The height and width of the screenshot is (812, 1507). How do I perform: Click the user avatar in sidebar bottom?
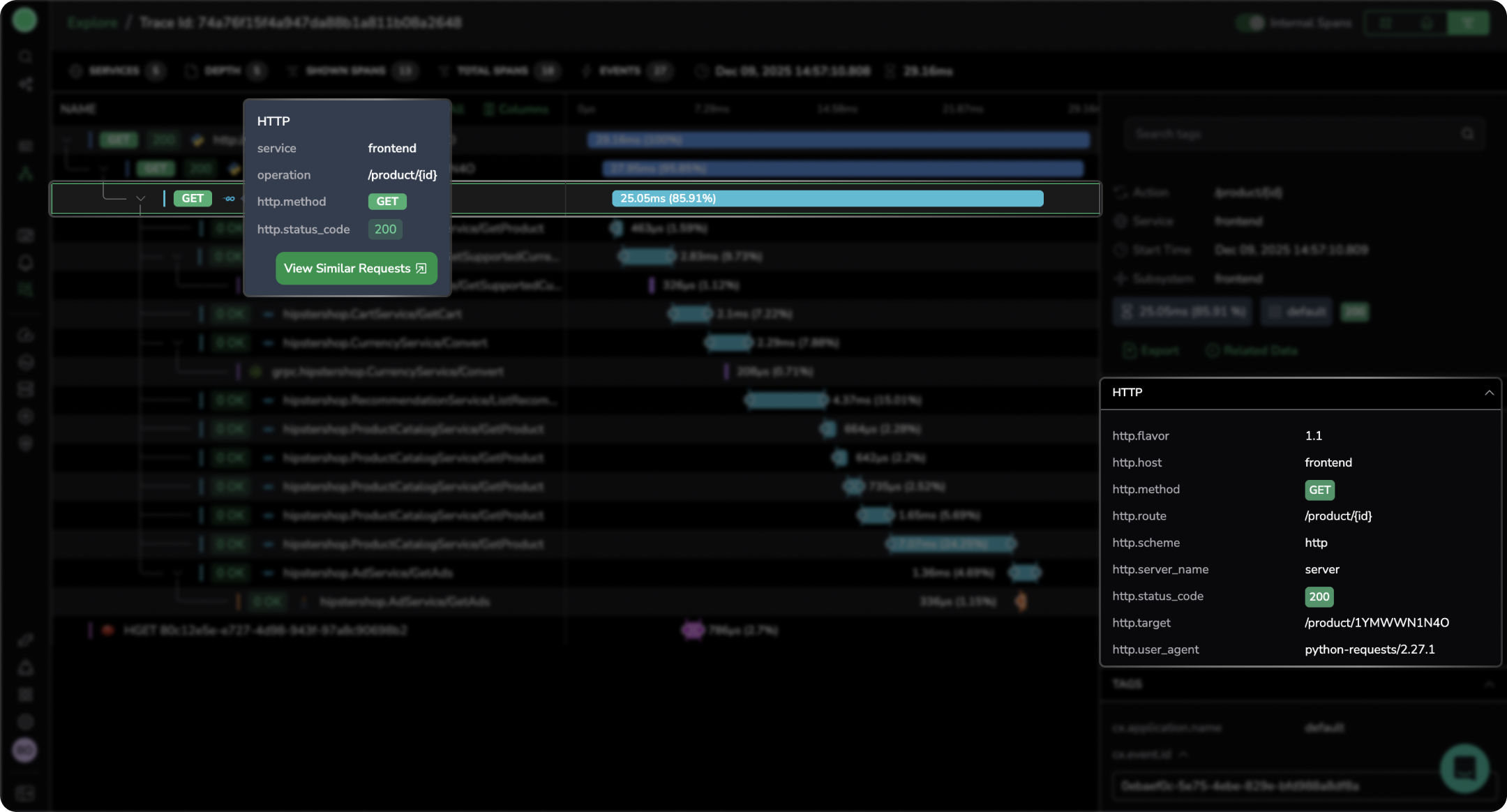[x=24, y=751]
